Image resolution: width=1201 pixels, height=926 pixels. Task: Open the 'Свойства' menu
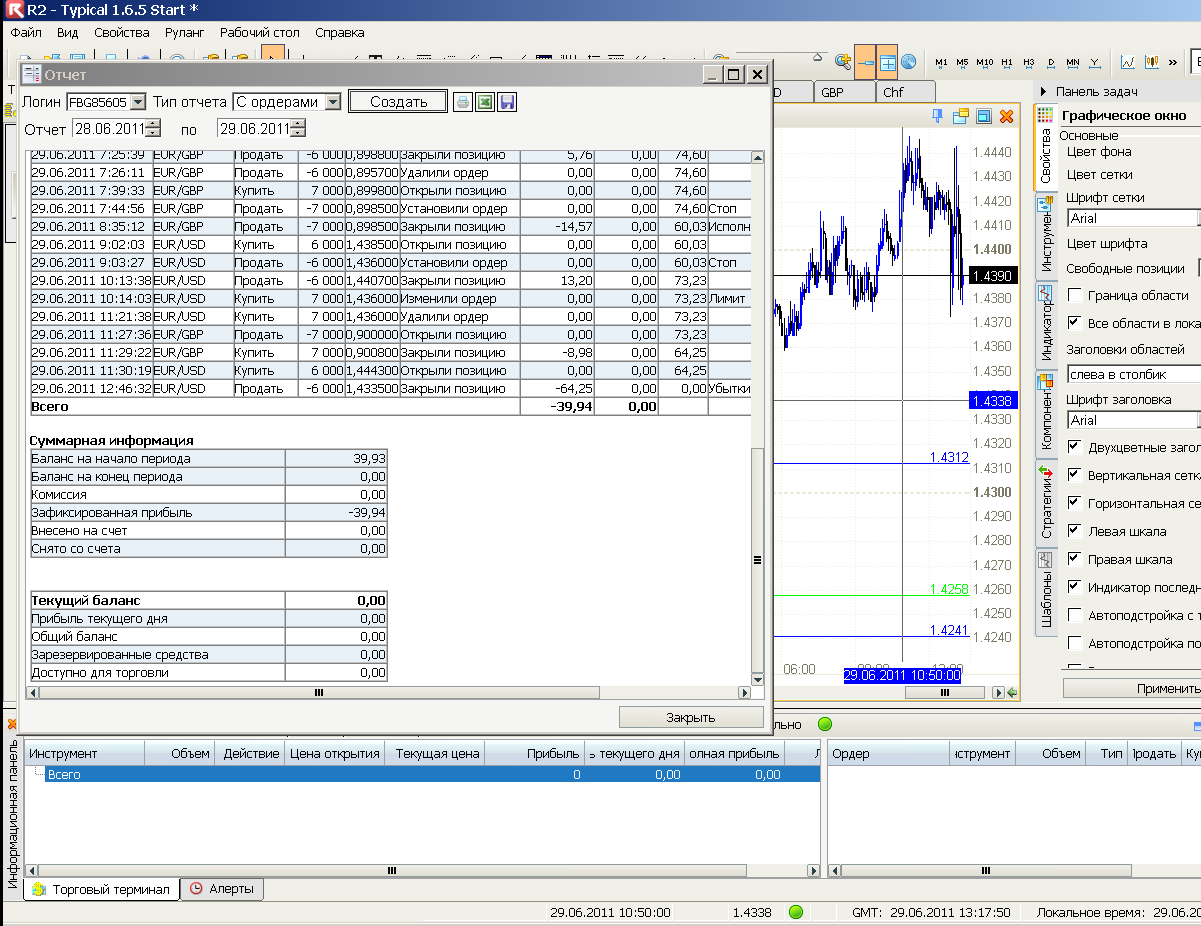coord(121,32)
